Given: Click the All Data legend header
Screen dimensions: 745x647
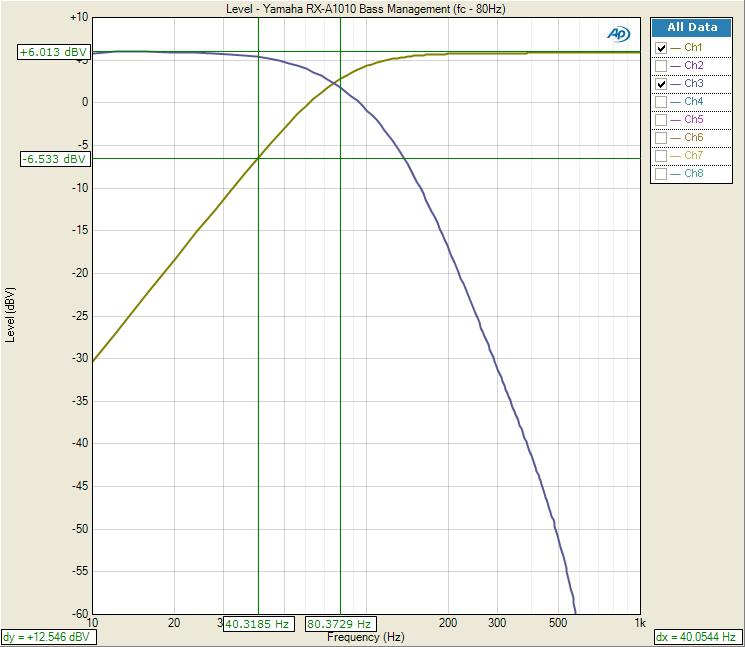Looking at the screenshot, I should tap(692, 28).
